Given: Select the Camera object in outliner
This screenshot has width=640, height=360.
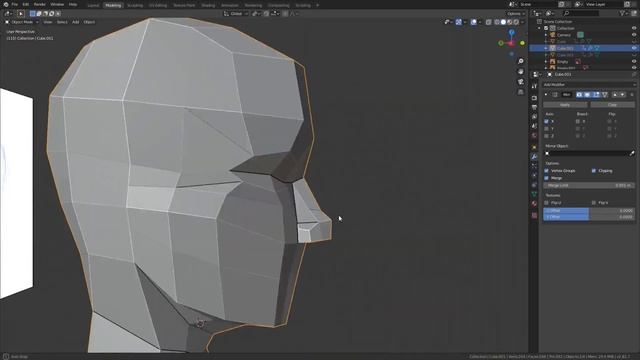Looking at the screenshot, I should point(564,35).
